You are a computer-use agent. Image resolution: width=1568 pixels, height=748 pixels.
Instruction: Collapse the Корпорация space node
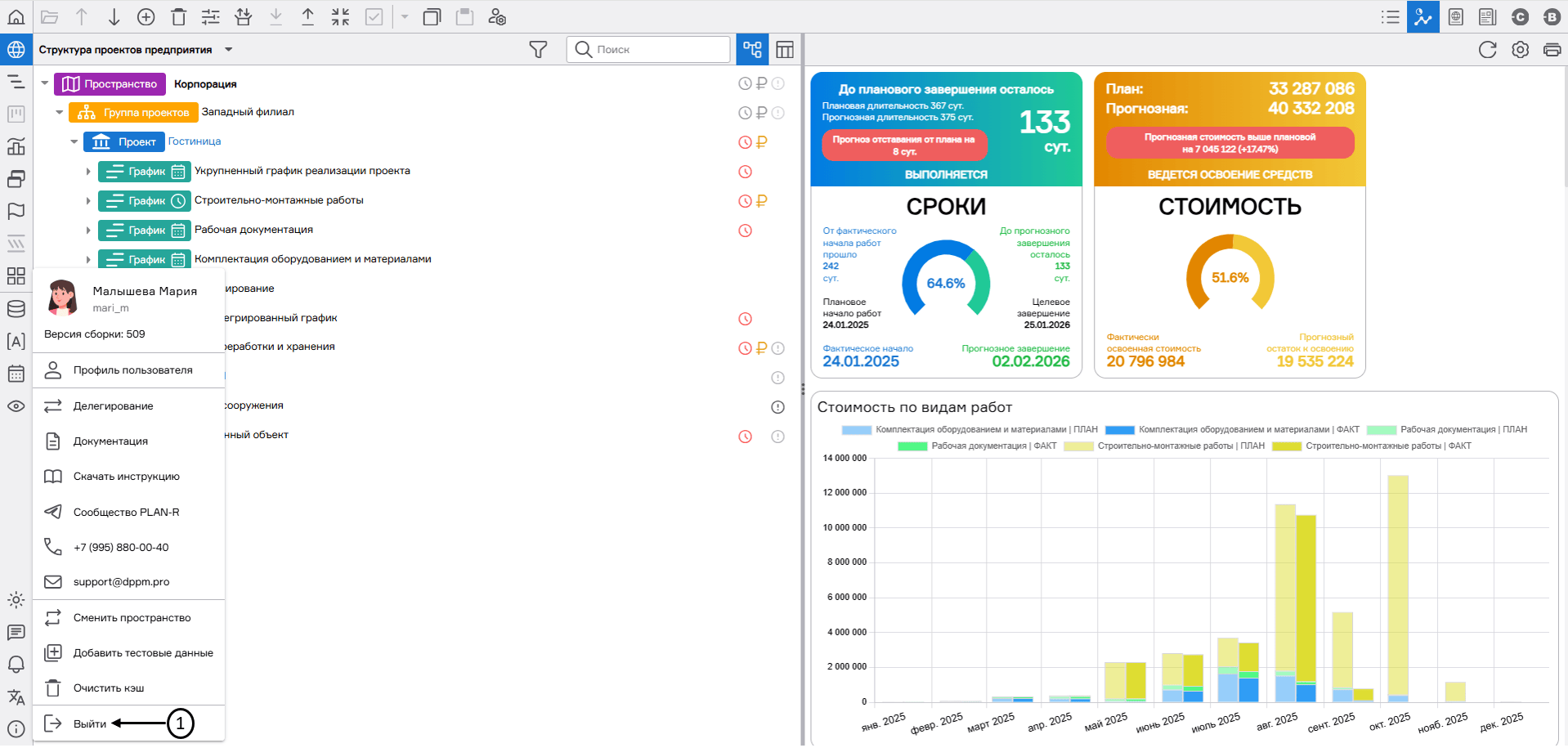[x=45, y=83]
